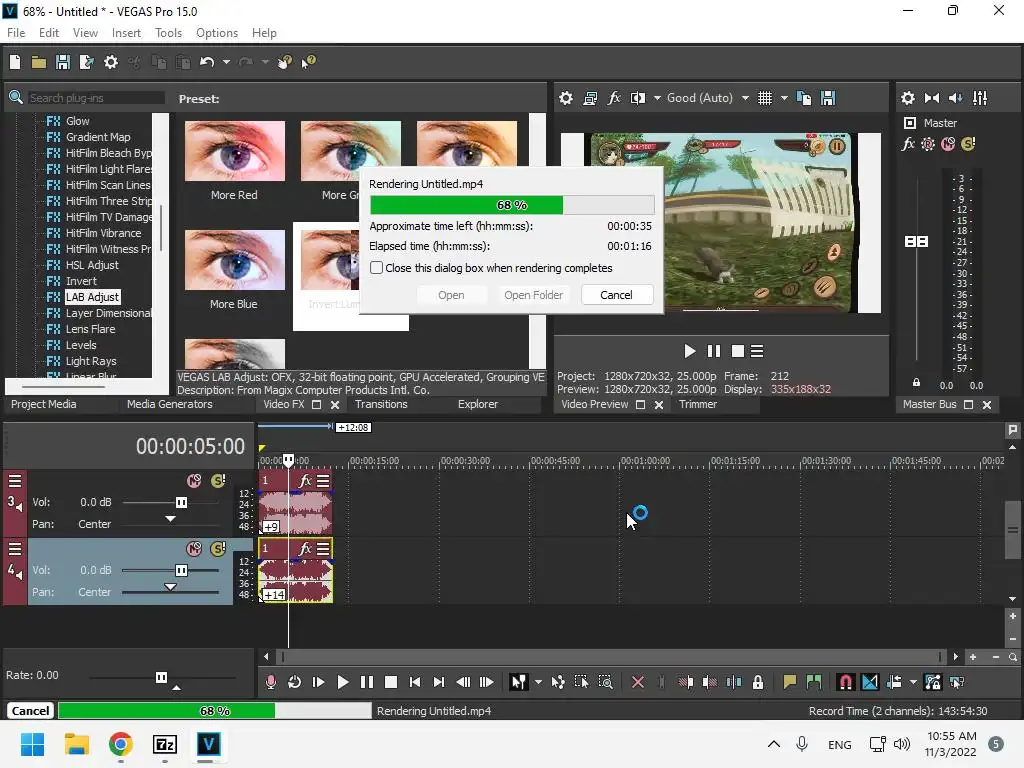This screenshot has height=768, width=1024.
Task: Switch to the Transitions tab
Action: coord(381,404)
